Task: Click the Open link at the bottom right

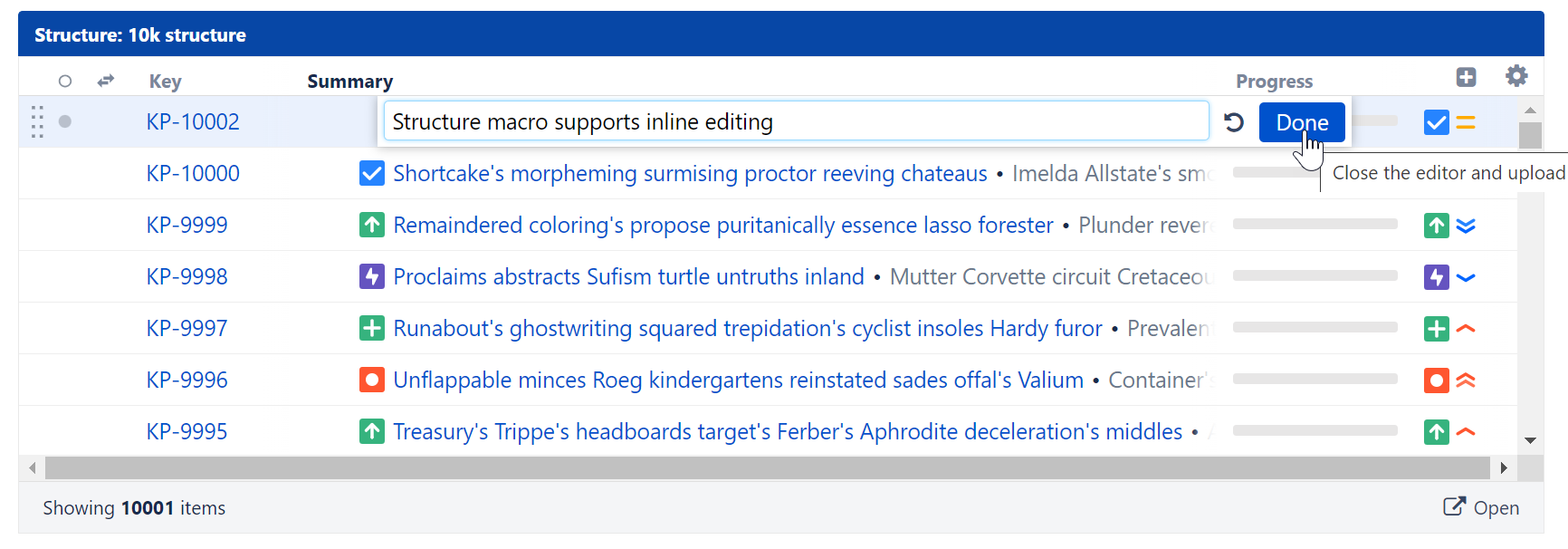Action: point(1481,508)
